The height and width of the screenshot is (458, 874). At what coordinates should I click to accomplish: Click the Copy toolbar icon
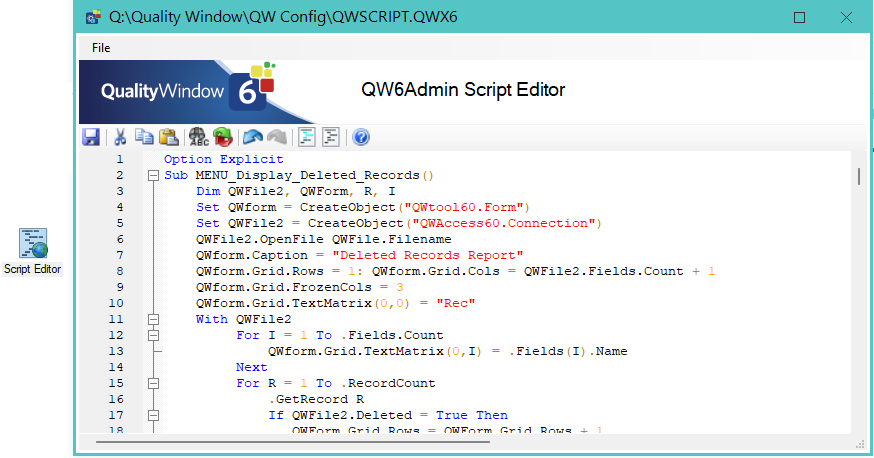[144, 137]
